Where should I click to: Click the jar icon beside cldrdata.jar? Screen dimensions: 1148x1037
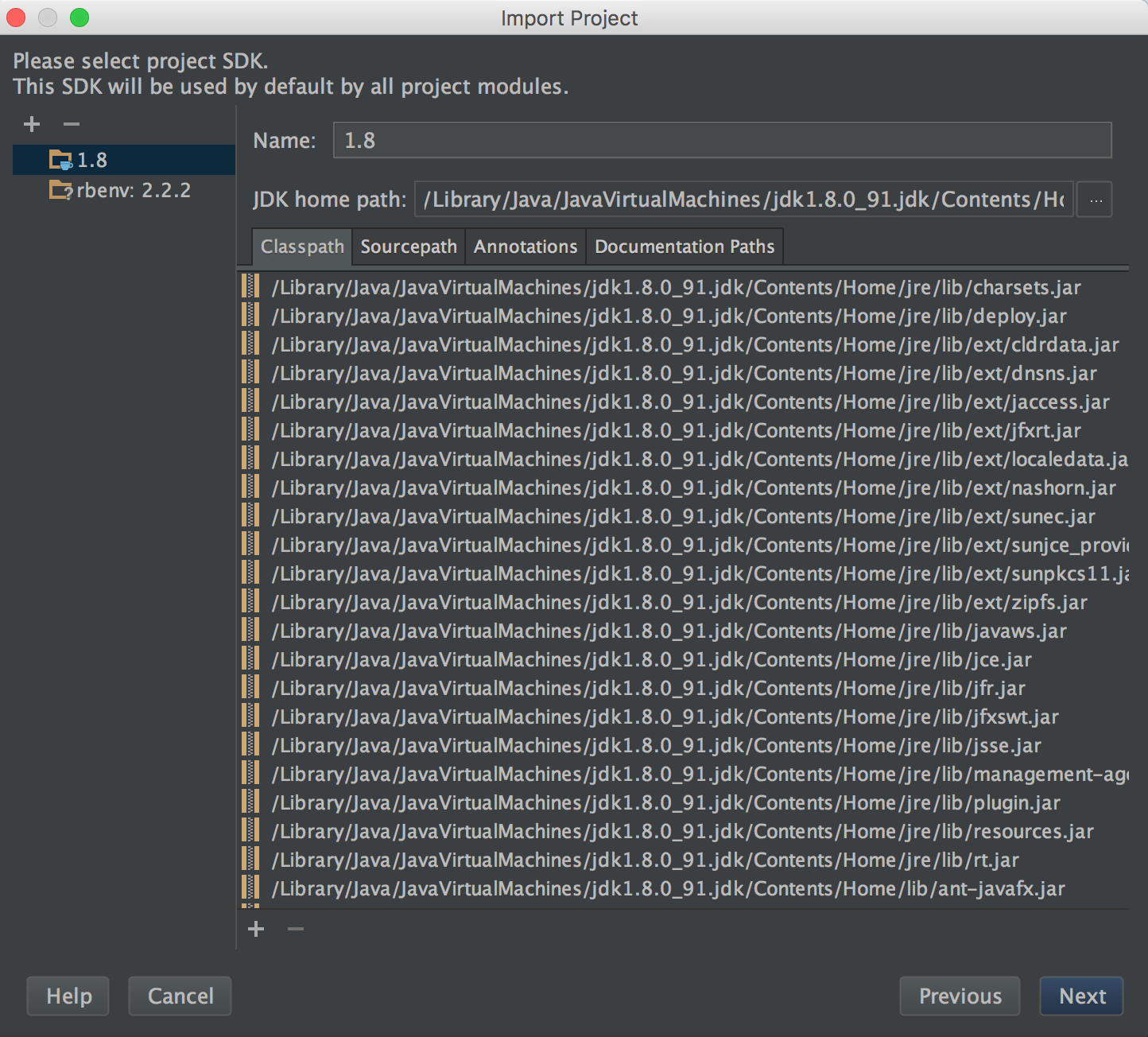(x=251, y=344)
